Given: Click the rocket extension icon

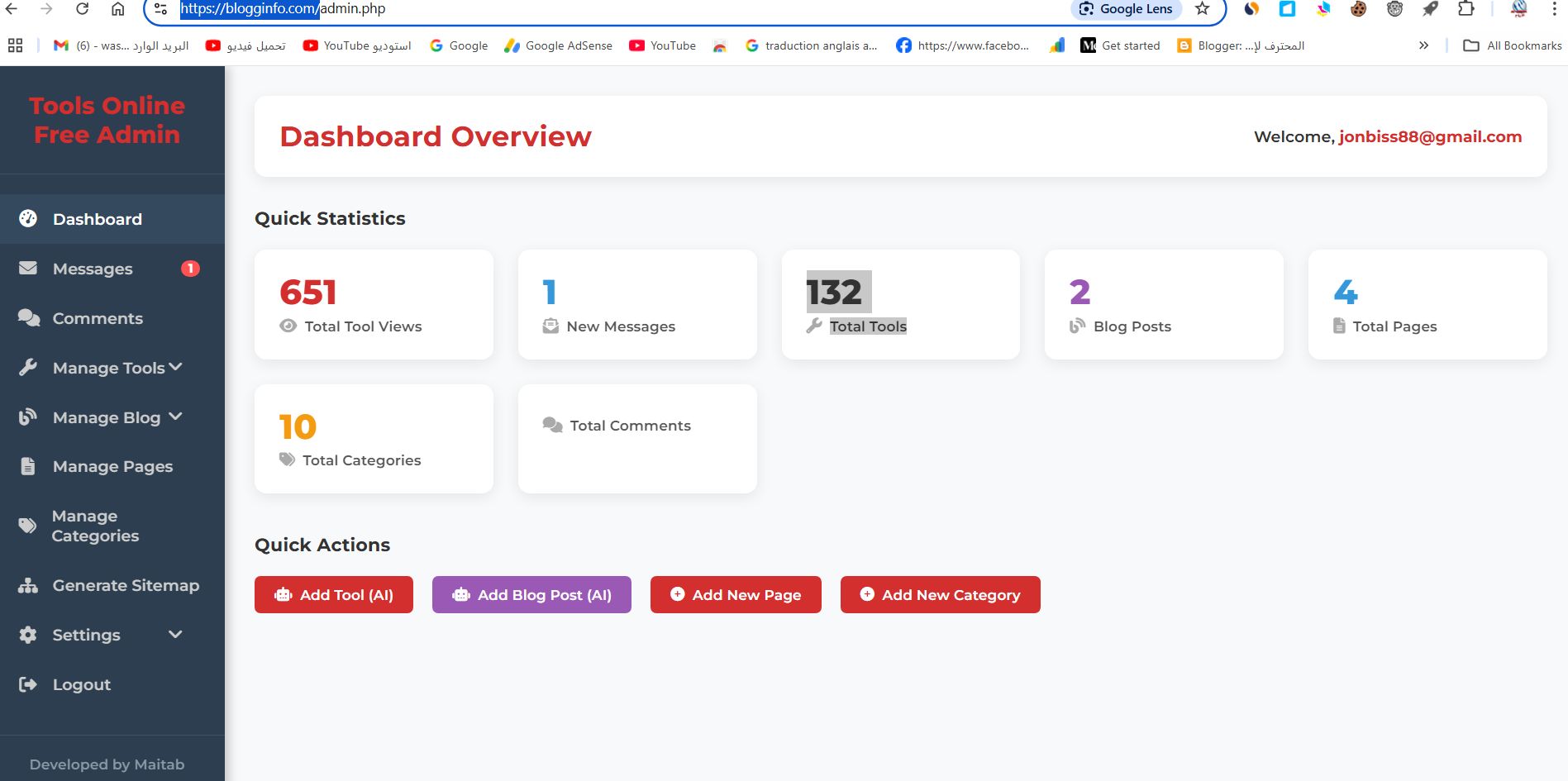Looking at the screenshot, I should tap(1430, 9).
